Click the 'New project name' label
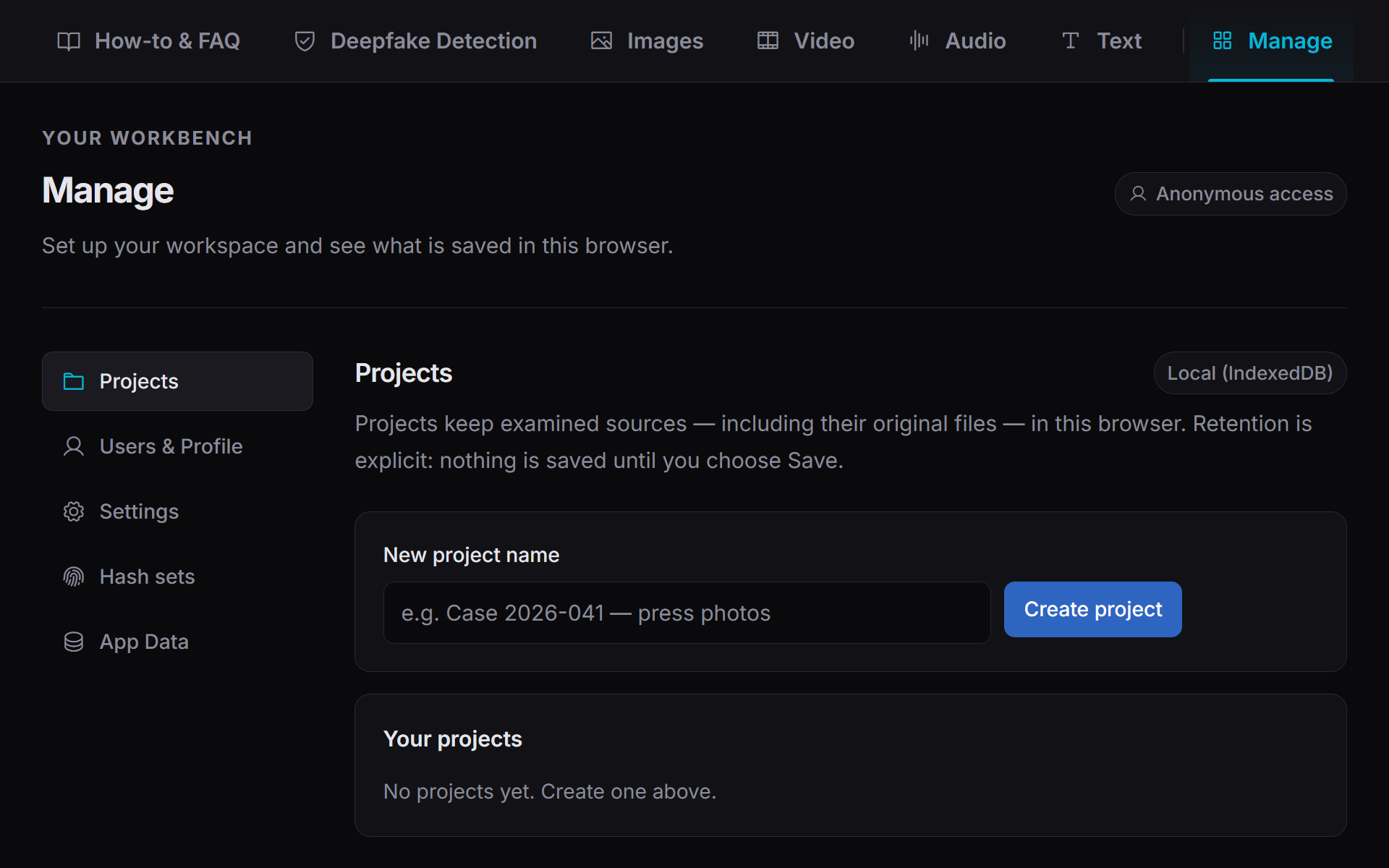Screen dimensions: 1389x868 (471, 555)
